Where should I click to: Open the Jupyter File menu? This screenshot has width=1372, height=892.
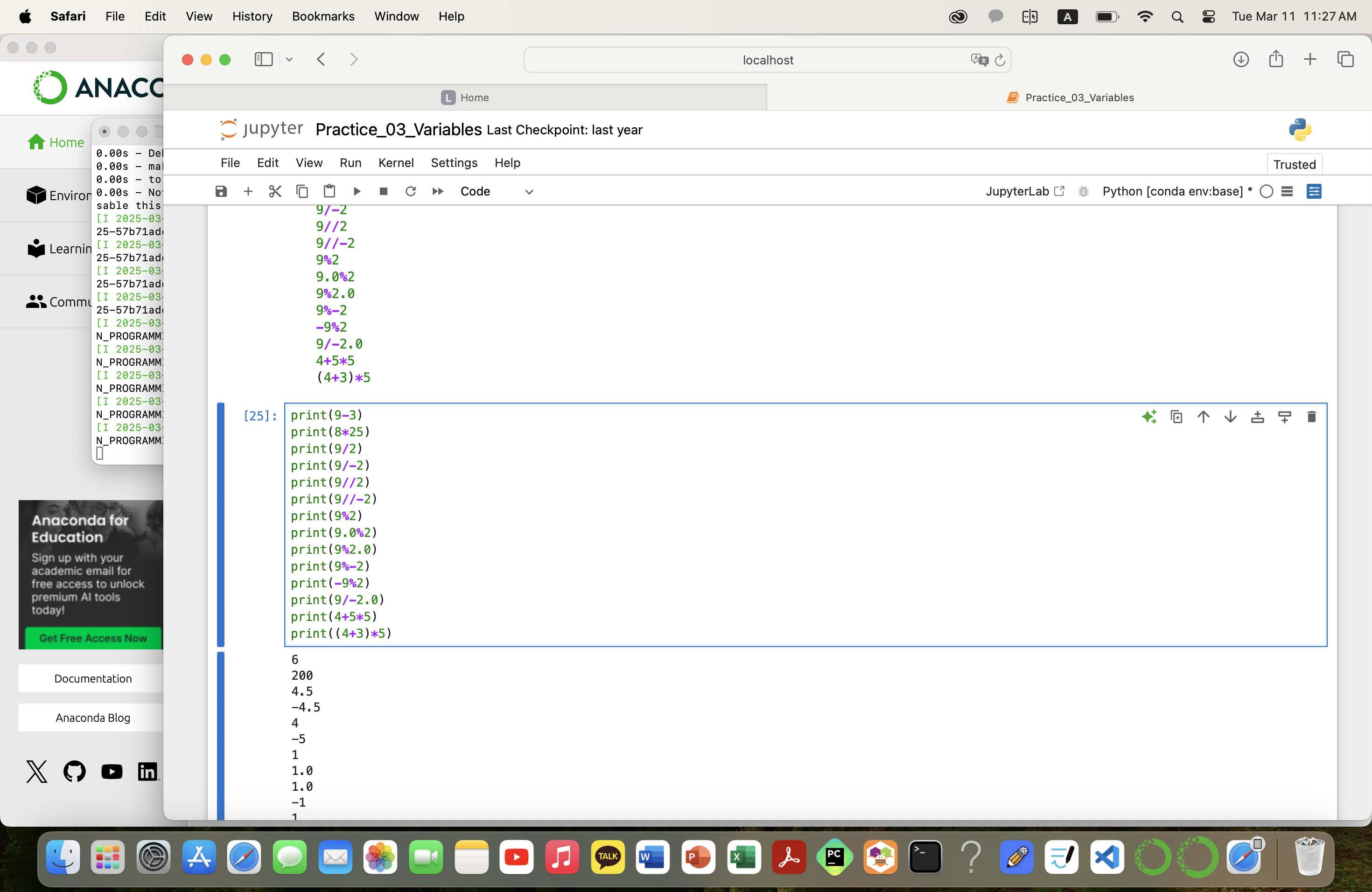(x=230, y=162)
